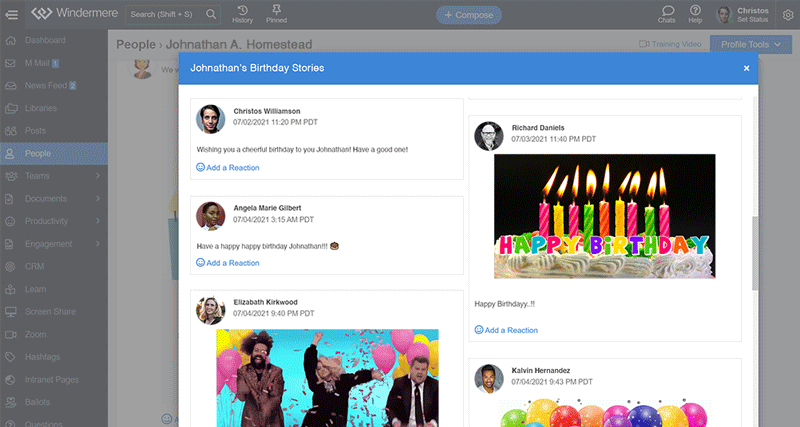This screenshot has height=427, width=800.
Task: Add a Reaction to Angela Marie Gilbert's post
Action: point(228,263)
